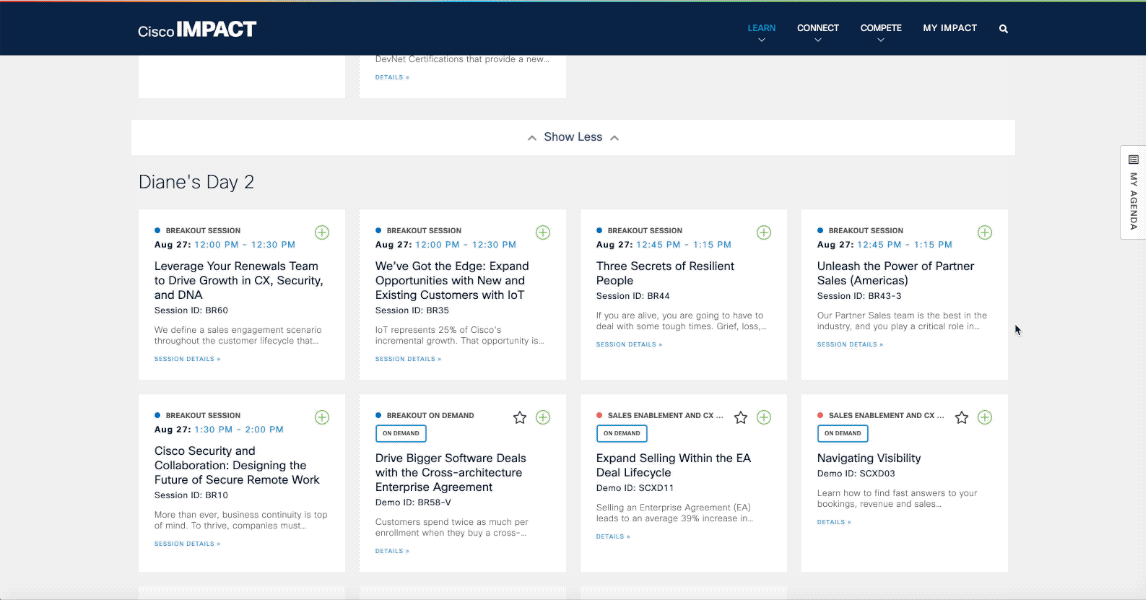
Task: Click the Cisco IMPACT logo
Action: coord(197,29)
